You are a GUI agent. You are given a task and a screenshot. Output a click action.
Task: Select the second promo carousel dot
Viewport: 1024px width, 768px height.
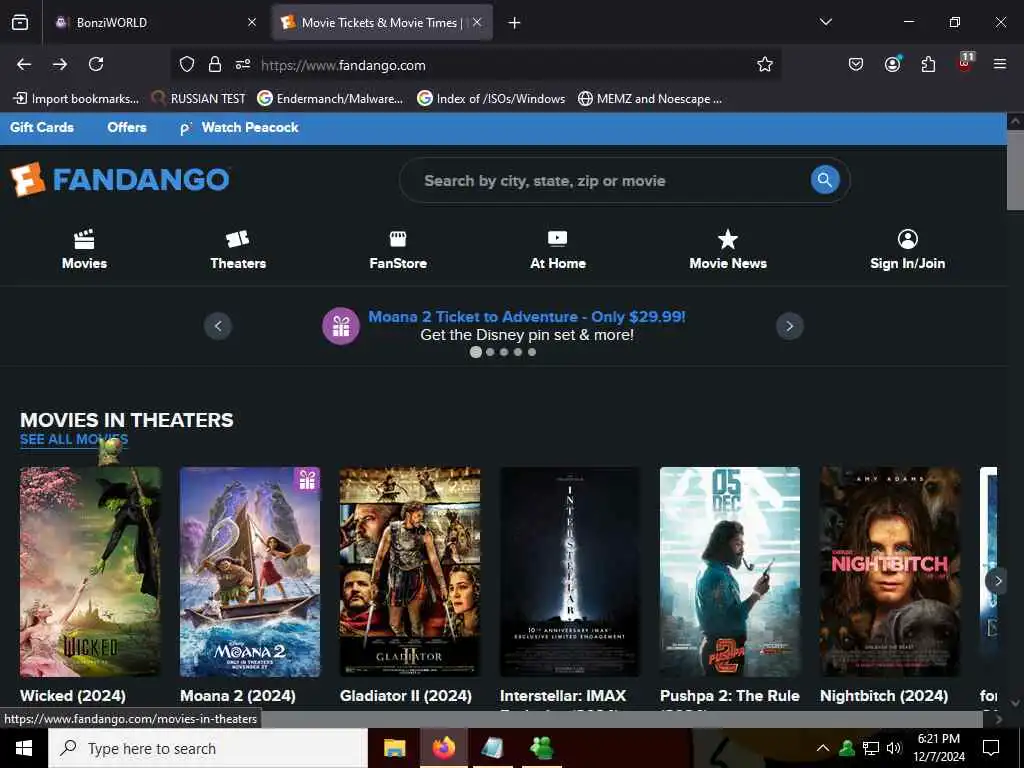point(490,352)
